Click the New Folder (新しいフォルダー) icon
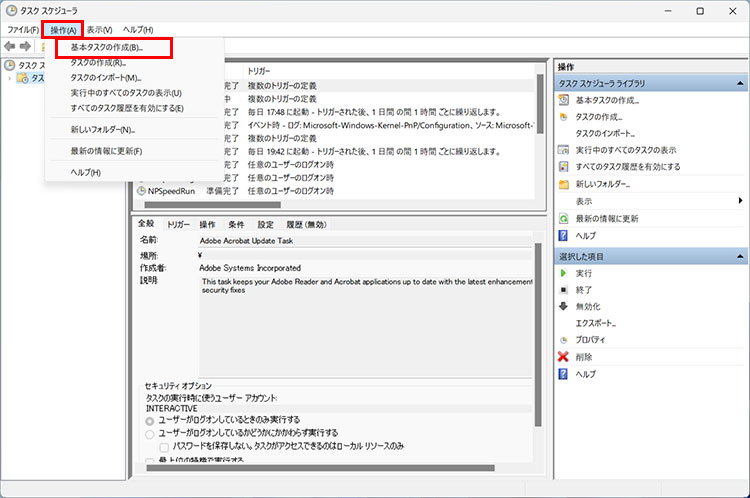This screenshot has height=498, width=750. click(x=564, y=184)
